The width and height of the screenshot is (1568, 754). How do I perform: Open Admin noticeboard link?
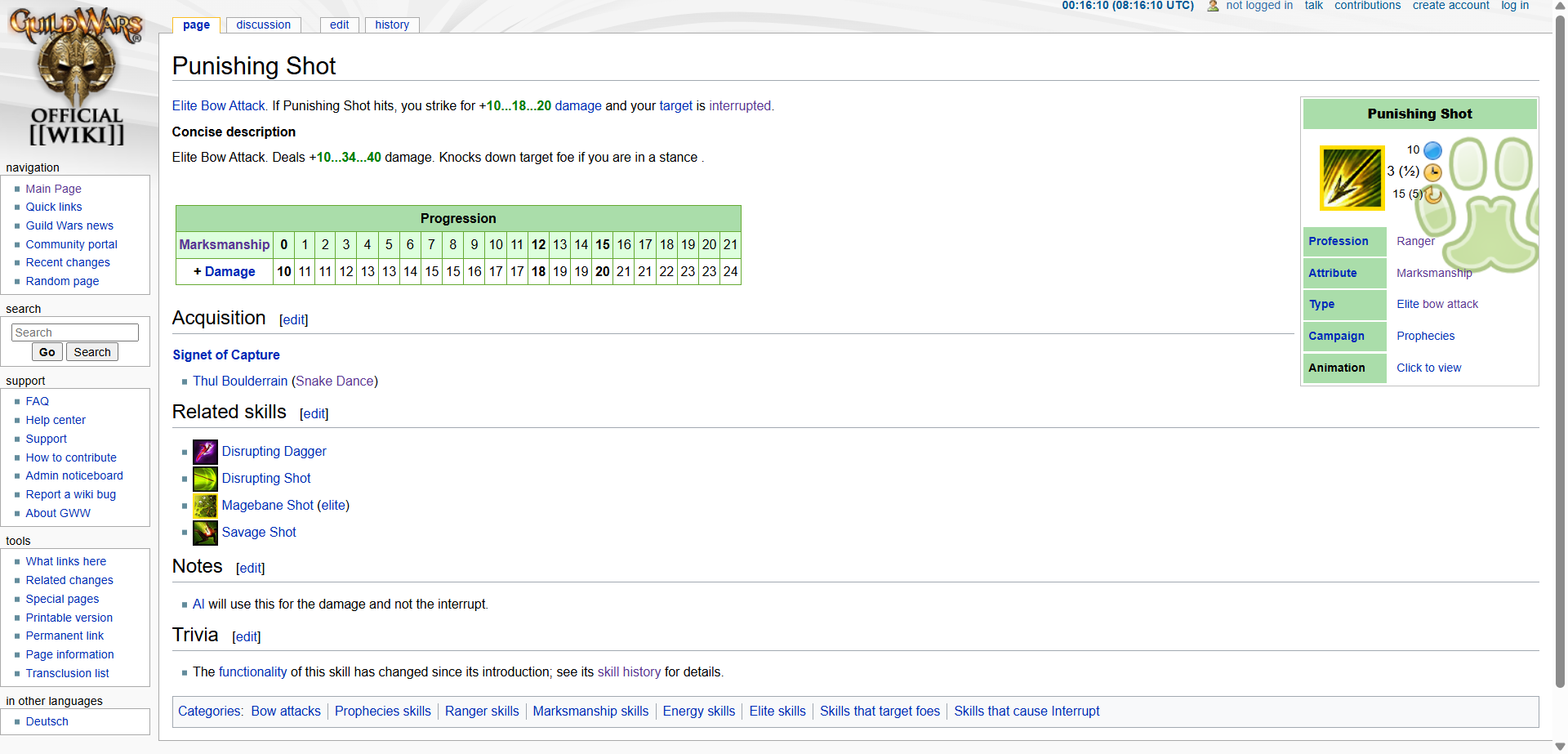(x=74, y=475)
